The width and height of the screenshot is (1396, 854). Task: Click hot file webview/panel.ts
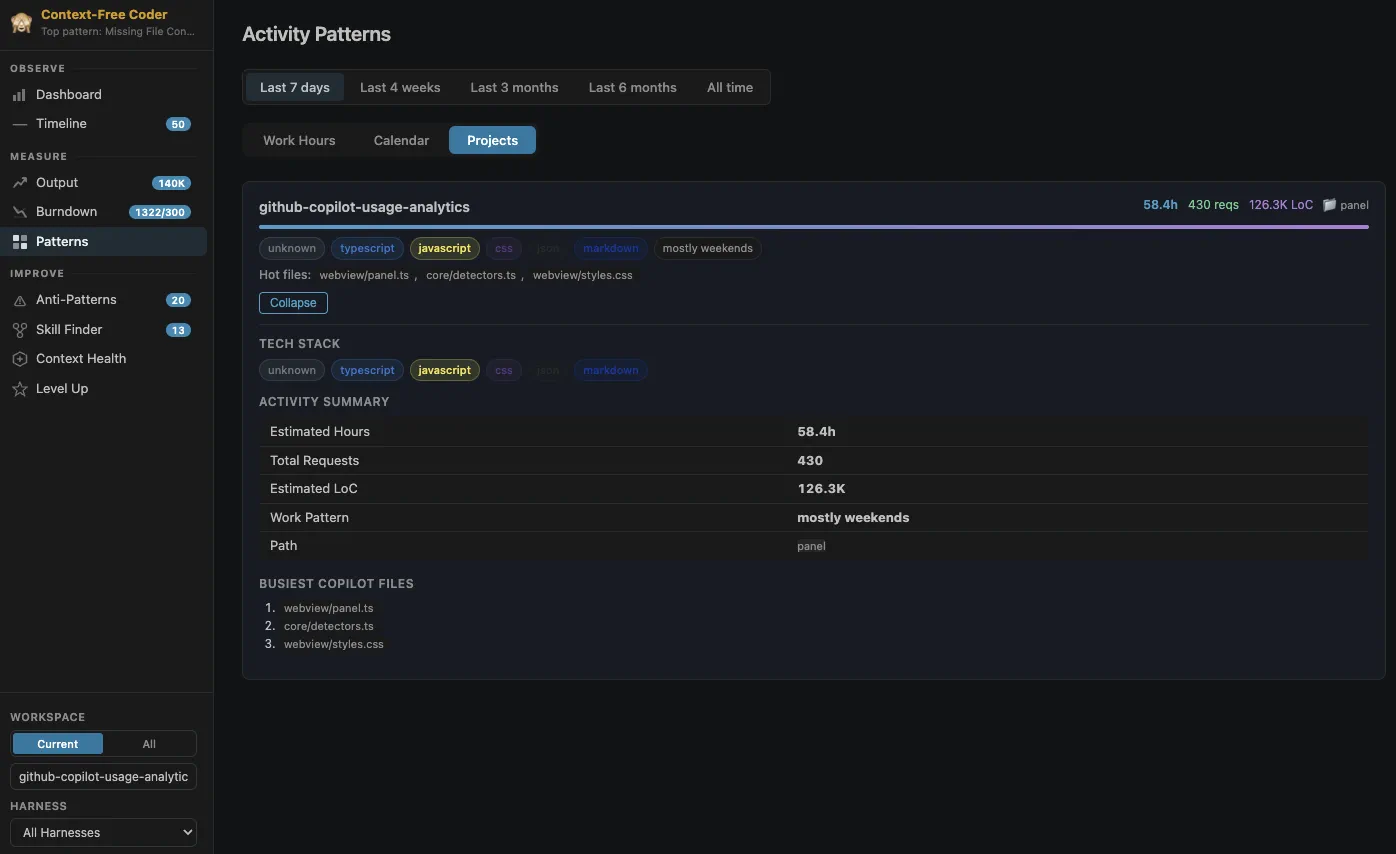pos(364,275)
